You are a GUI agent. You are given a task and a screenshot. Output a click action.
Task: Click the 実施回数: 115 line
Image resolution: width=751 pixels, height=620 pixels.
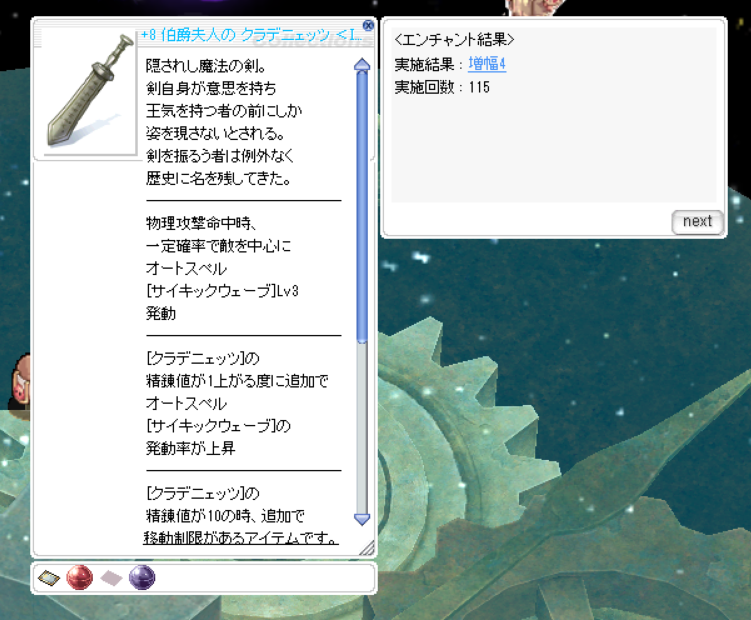click(x=442, y=87)
